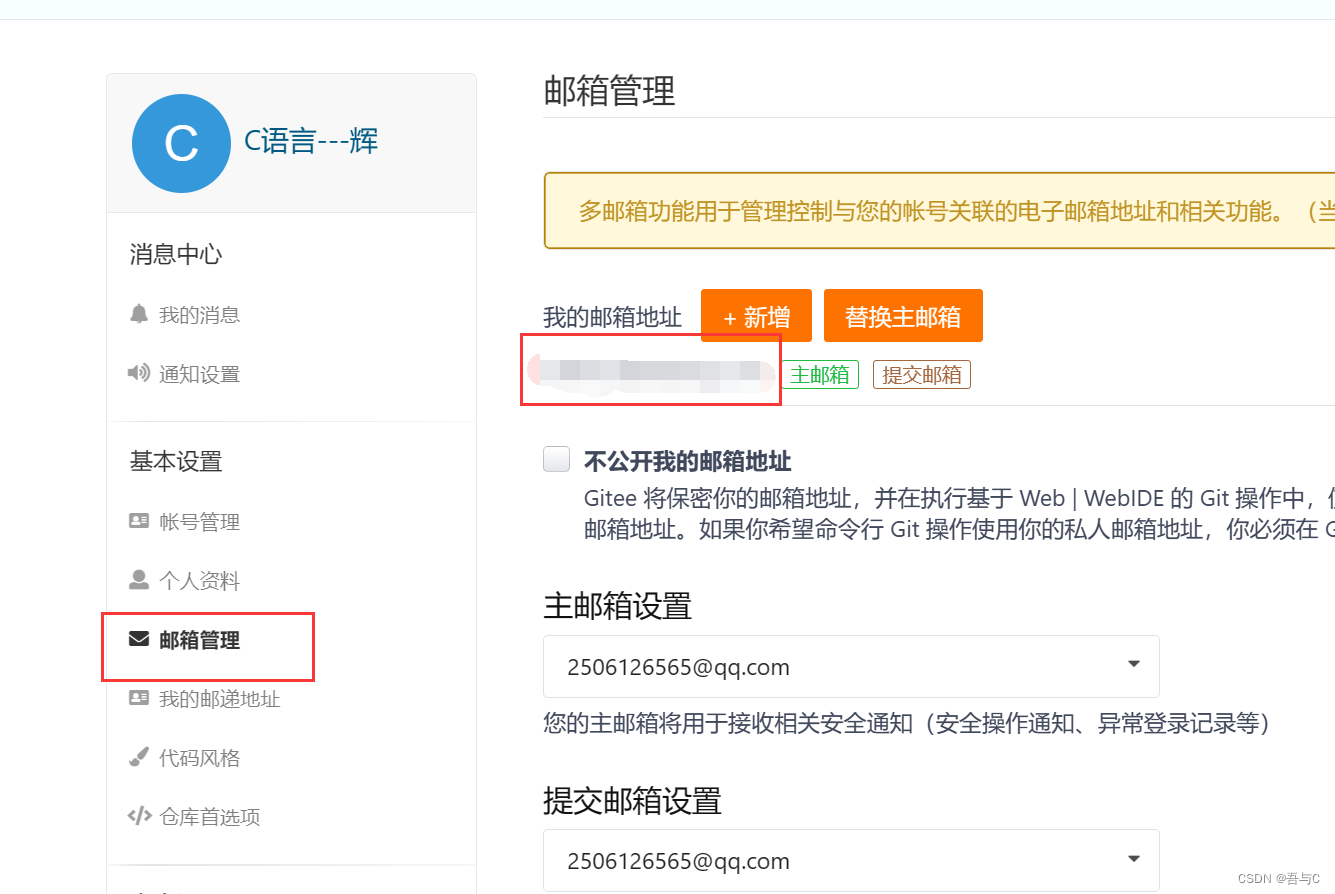Click the 我的邮箱地址 label
1335x894 pixels.
coord(612,317)
